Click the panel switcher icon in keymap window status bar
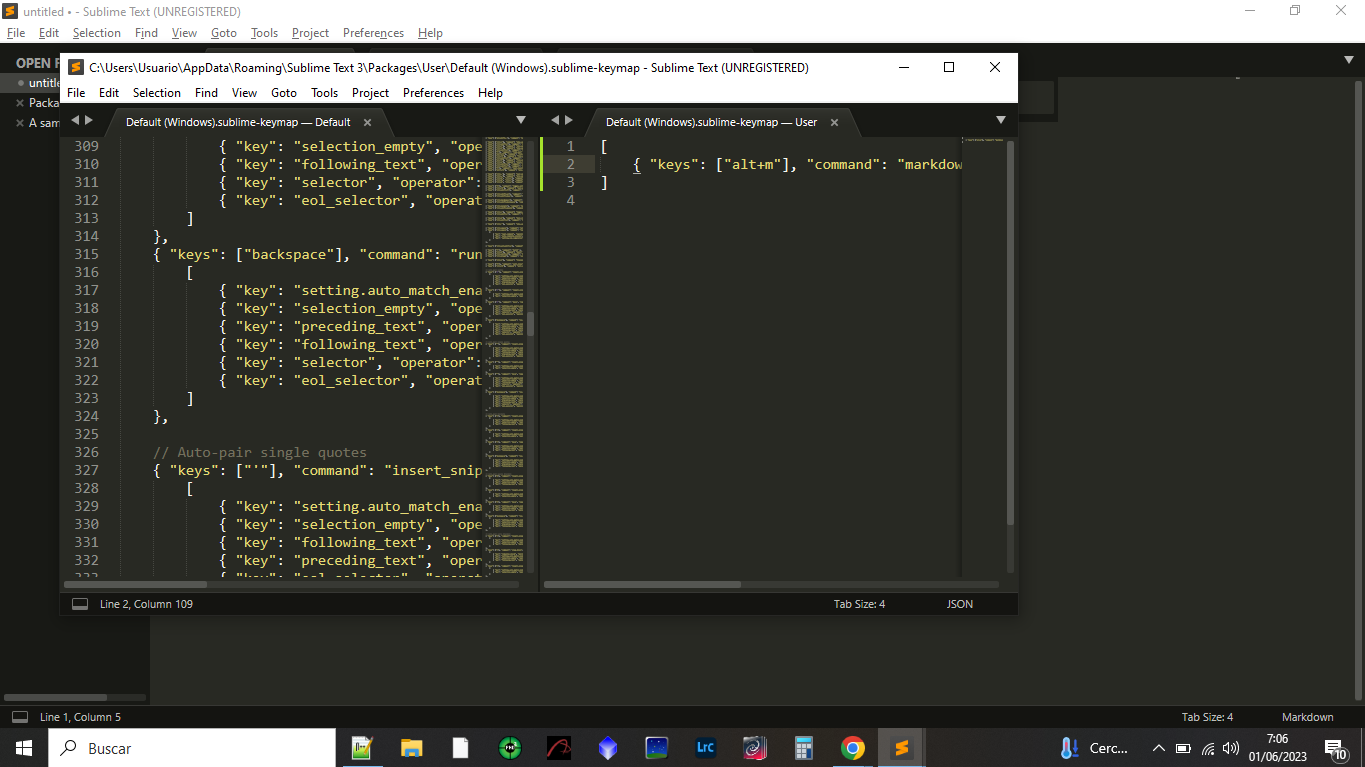1365x767 pixels. point(80,604)
